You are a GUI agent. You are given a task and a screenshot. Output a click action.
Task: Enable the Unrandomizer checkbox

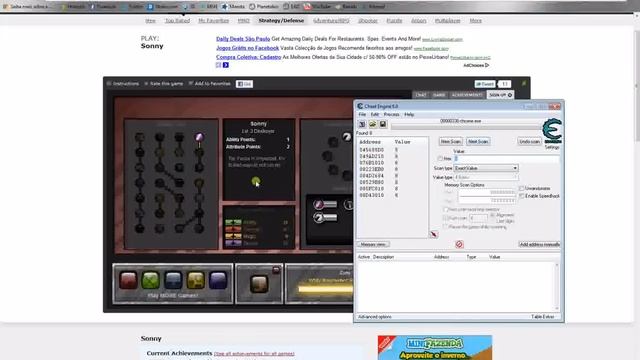click(x=522, y=188)
